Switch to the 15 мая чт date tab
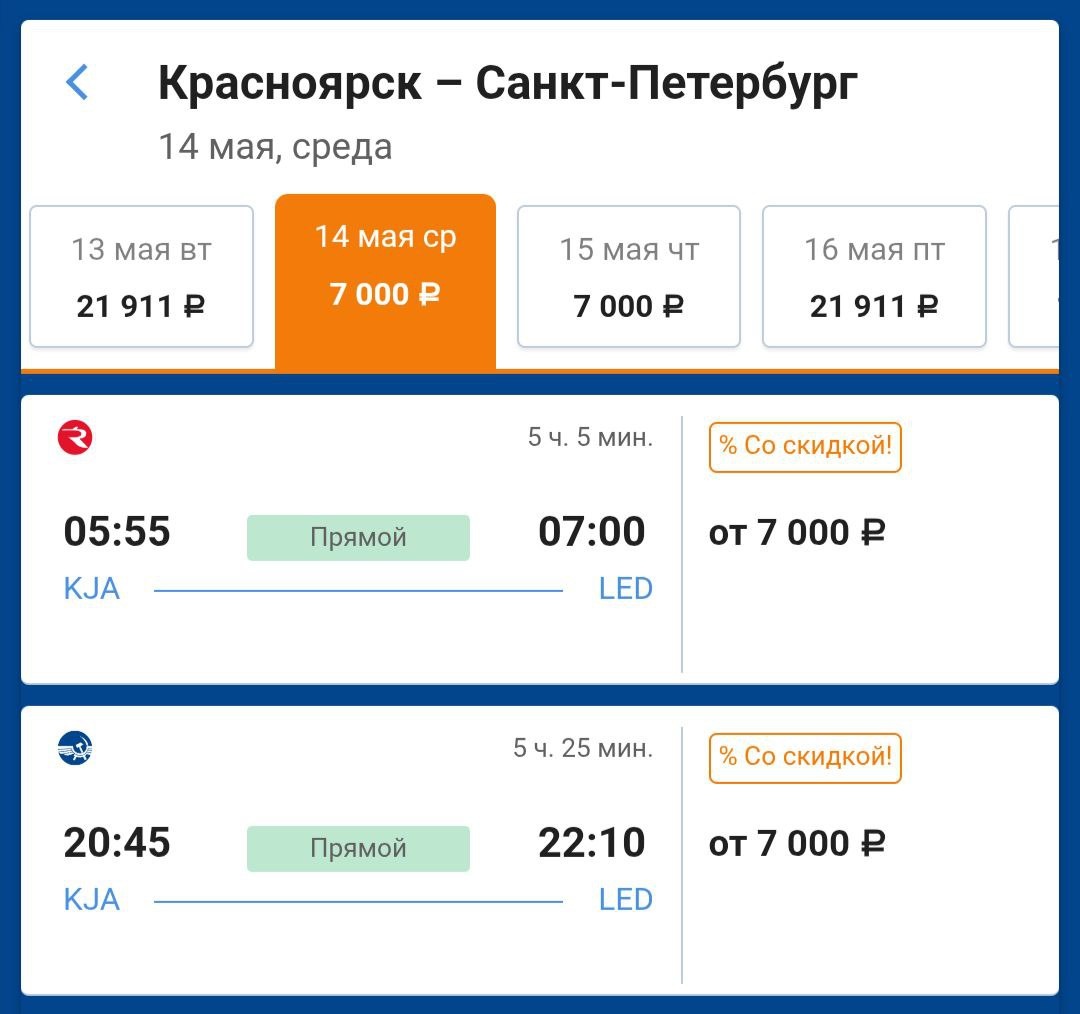Image resolution: width=1080 pixels, height=1014 pixels. click(x=628, y=277)
